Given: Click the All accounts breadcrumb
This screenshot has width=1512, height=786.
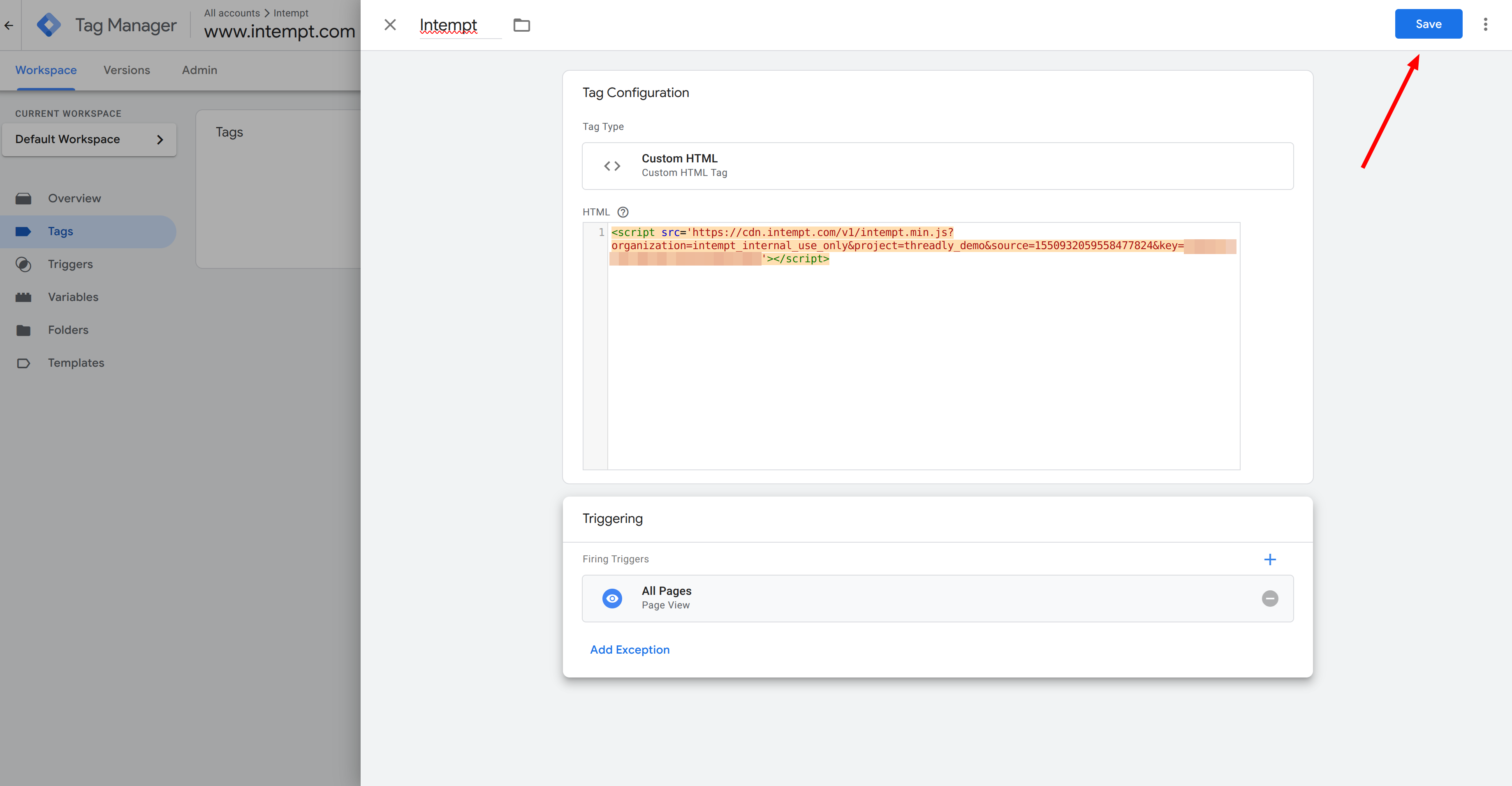Looking at the screenshot, I should pos(232,13).
